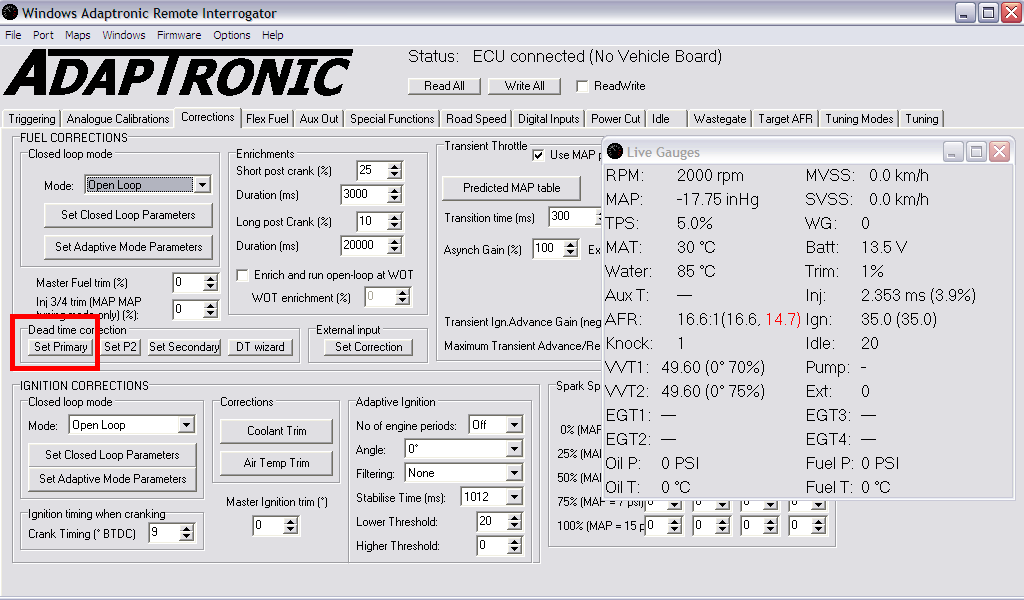
Task: Uncheck the Use MAP checkbox
Action: [x=538, y=155]
